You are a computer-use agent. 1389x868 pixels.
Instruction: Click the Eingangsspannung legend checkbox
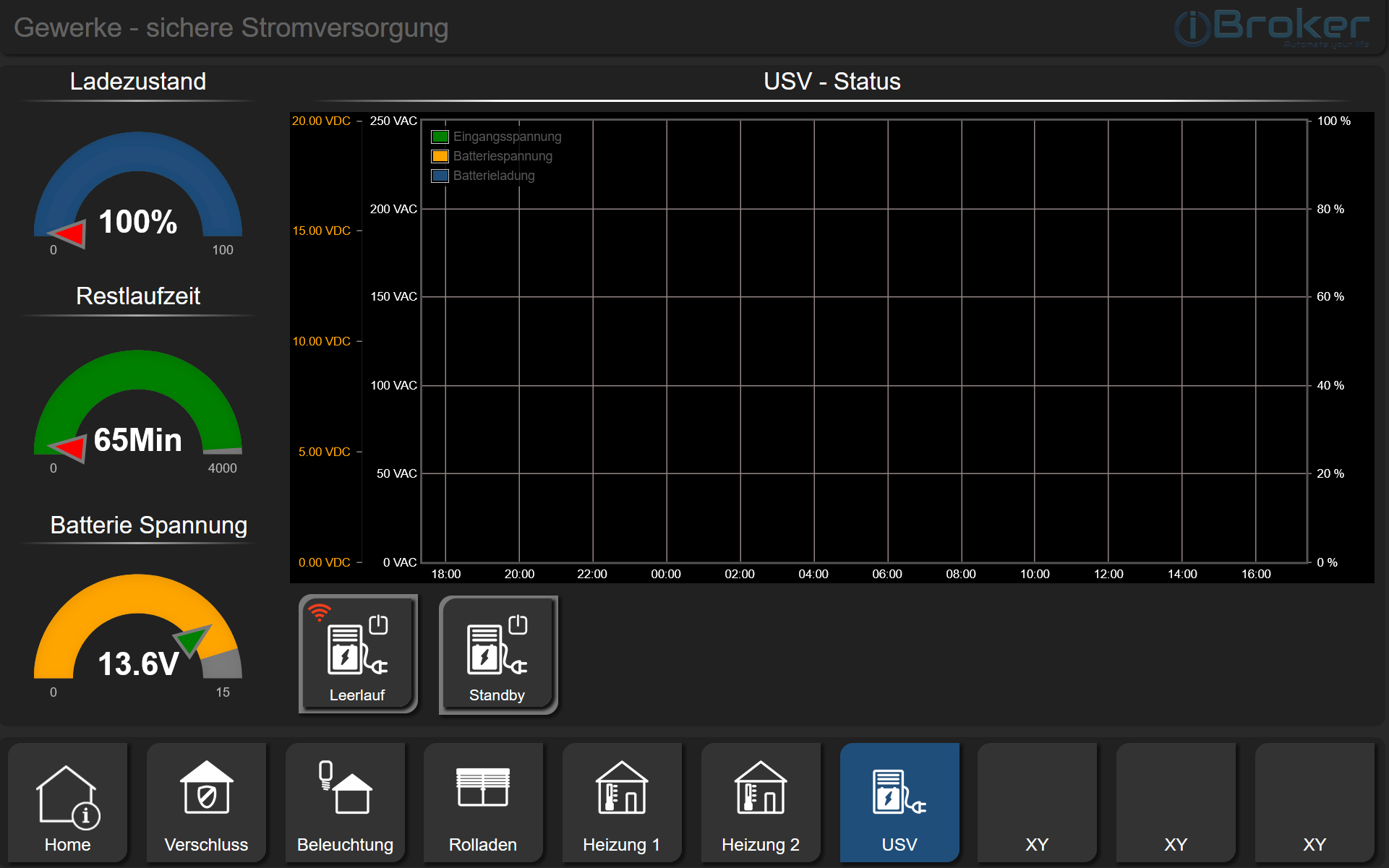pos(440,136)
